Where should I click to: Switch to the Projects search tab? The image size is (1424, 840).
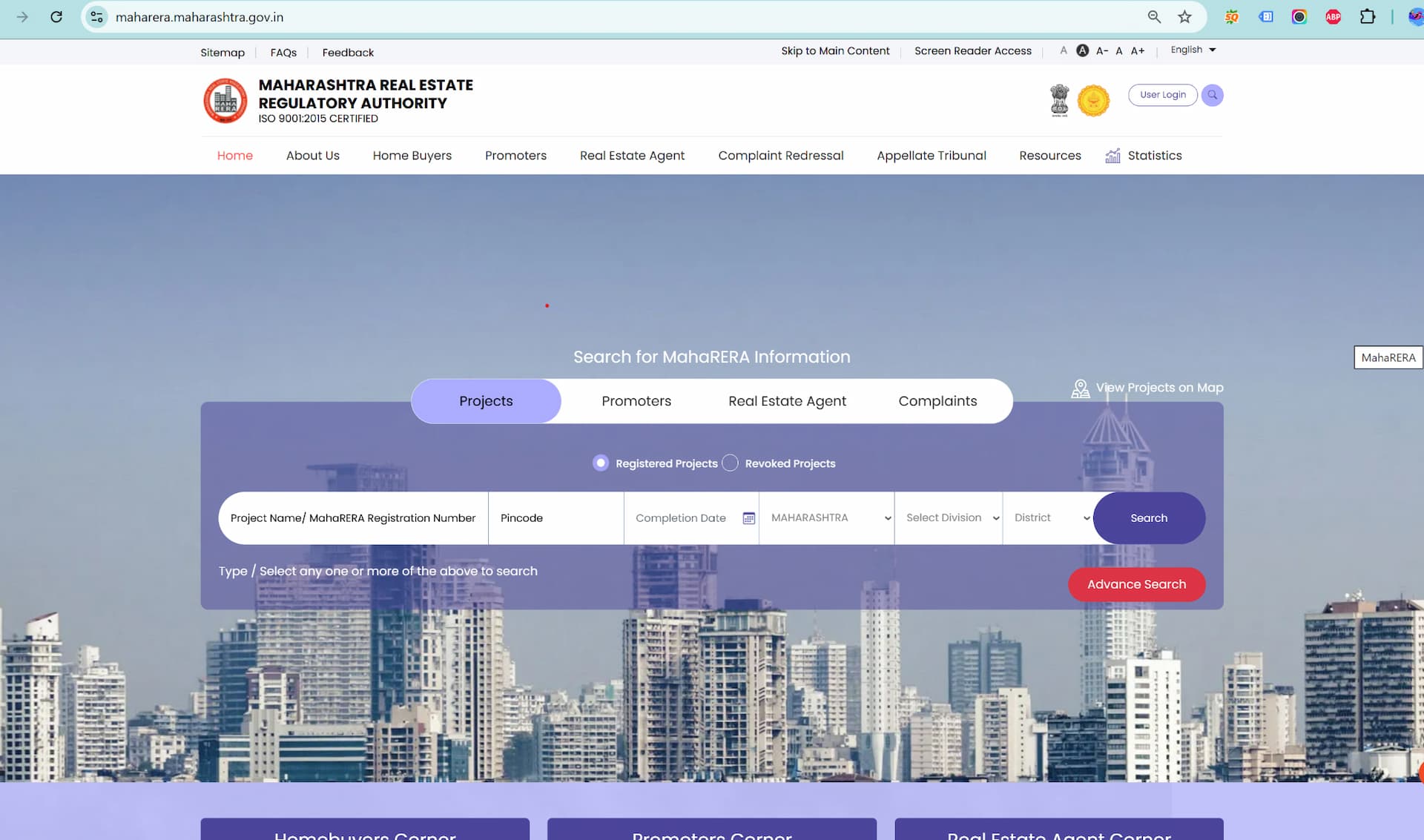click(486, 401)
